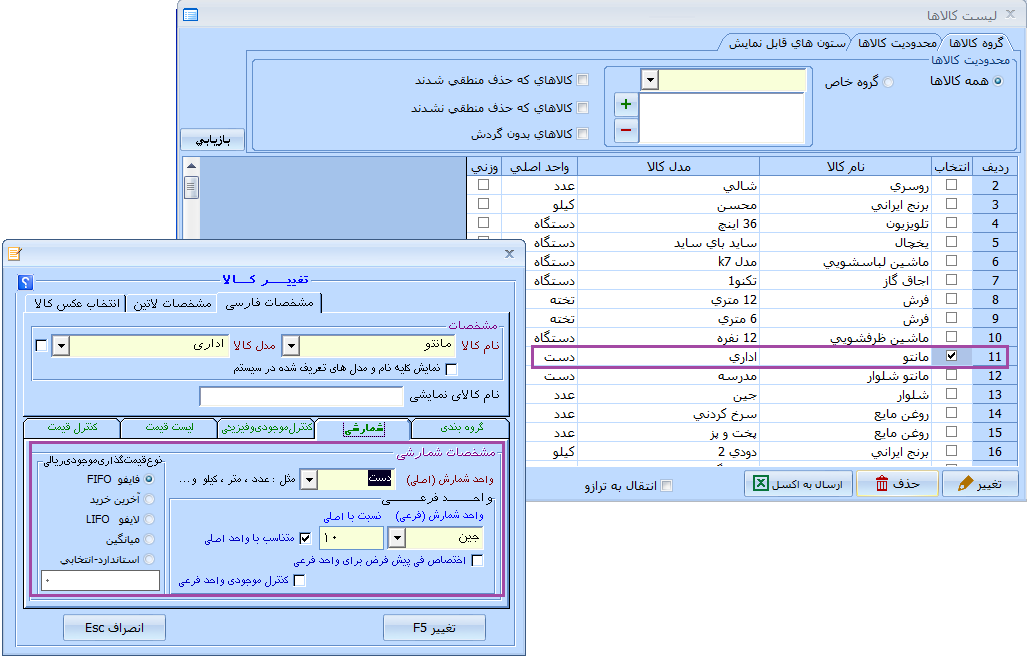Click the ارسال به اکسل Excel export button
The image size is (1027, 661).
click(x=798, y=484)
